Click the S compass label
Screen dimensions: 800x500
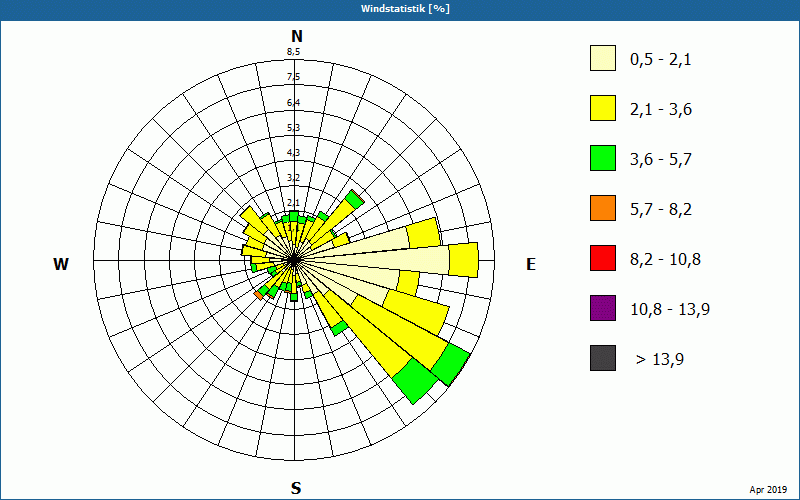(x=296, y=488)
